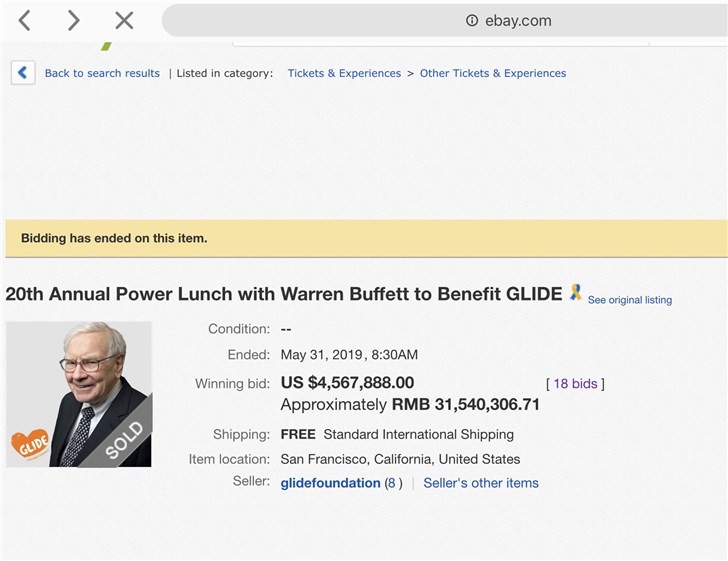Image resolution: width=728 pixels, height=561 pixels.
Task: Click the listing title about Power Lunch
Action: (284, 294)
